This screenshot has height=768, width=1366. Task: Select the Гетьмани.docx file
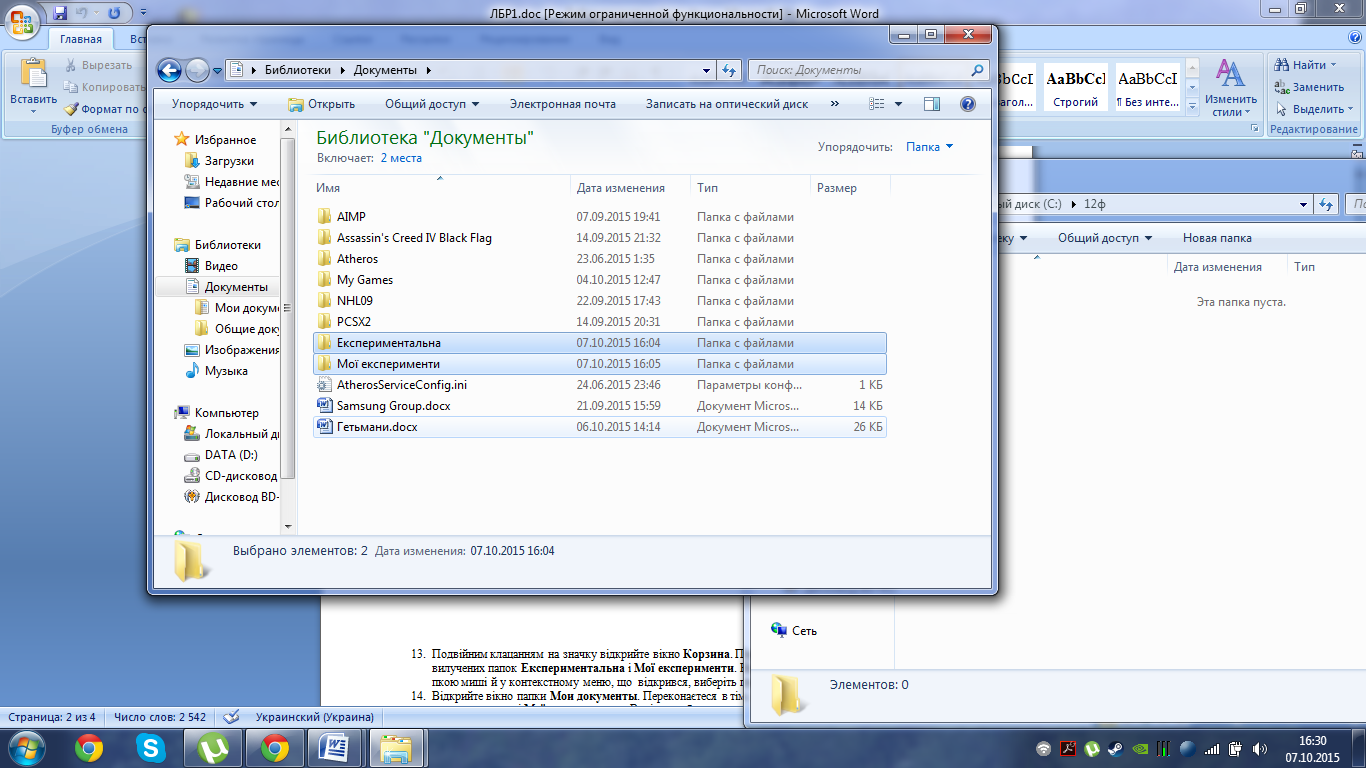377,427
